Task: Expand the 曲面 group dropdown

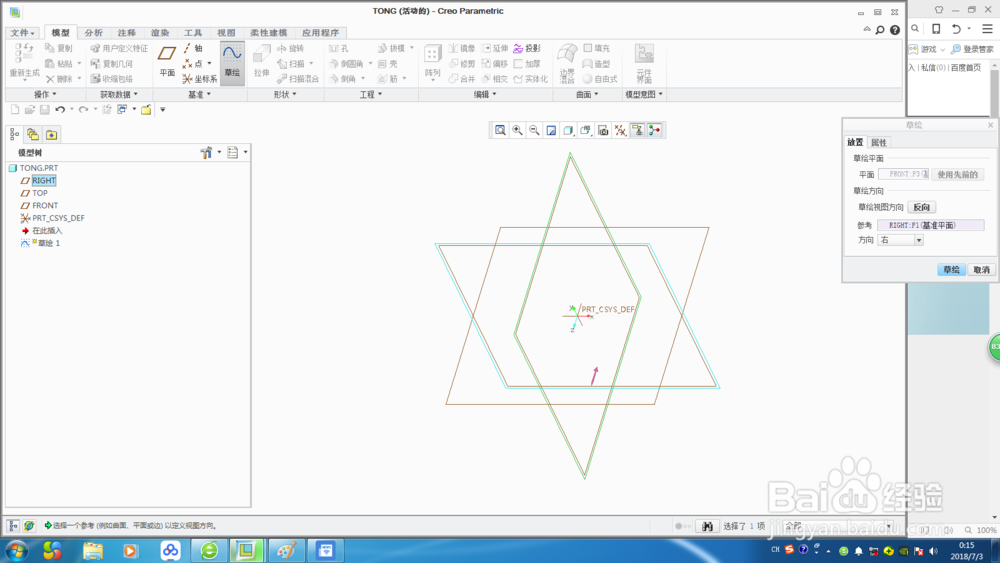Action: coord(587,94)
